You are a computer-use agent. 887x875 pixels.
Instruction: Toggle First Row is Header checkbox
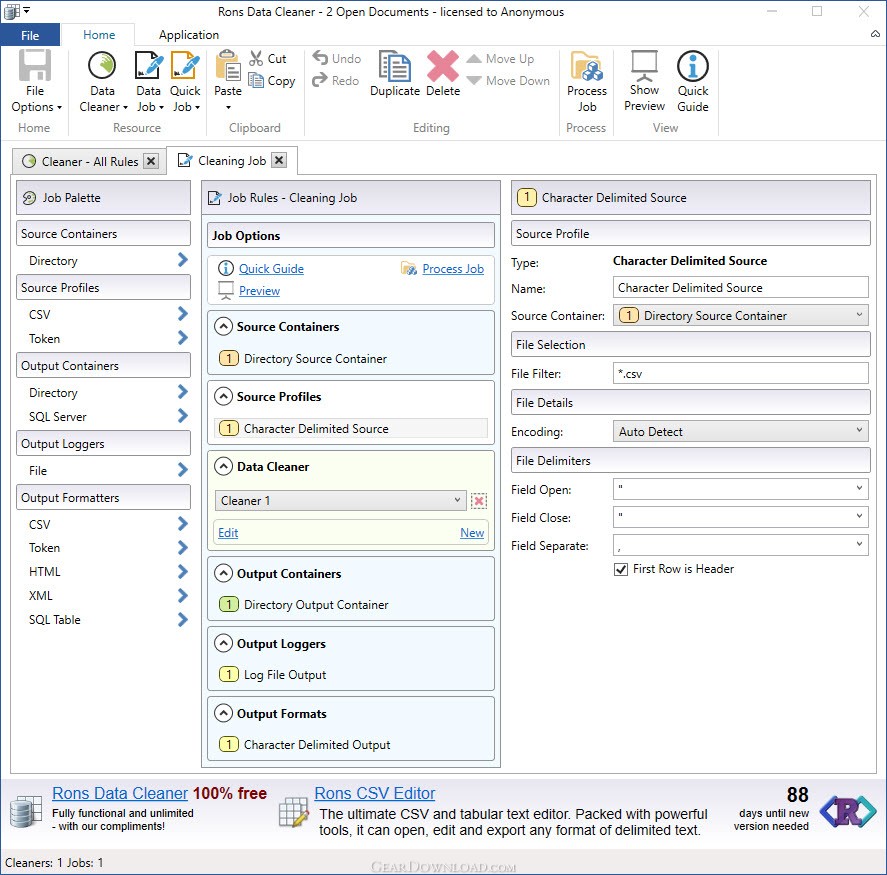[621, 570]
